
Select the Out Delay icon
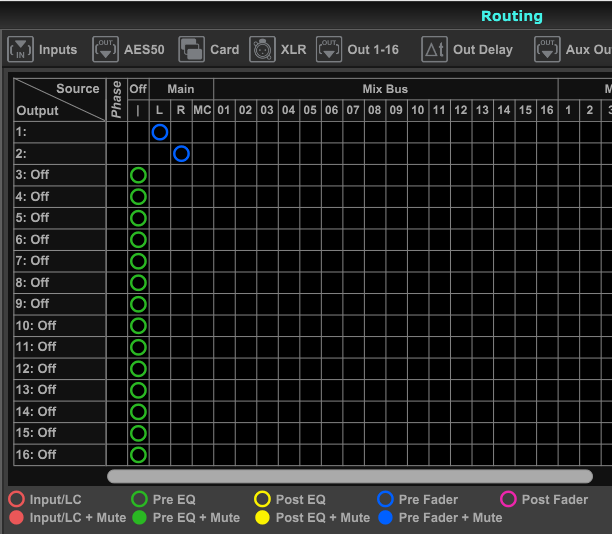tap(434, 50)
